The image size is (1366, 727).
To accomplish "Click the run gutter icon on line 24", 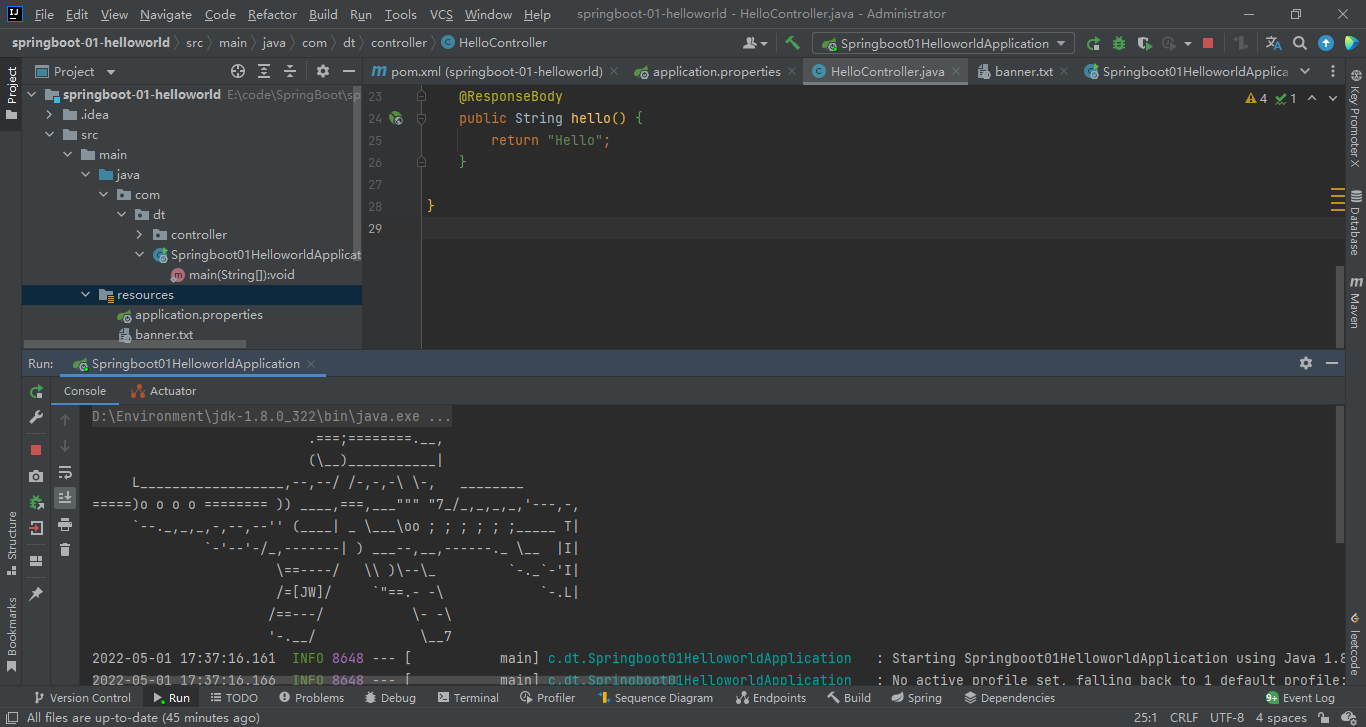I will [395, 118].
